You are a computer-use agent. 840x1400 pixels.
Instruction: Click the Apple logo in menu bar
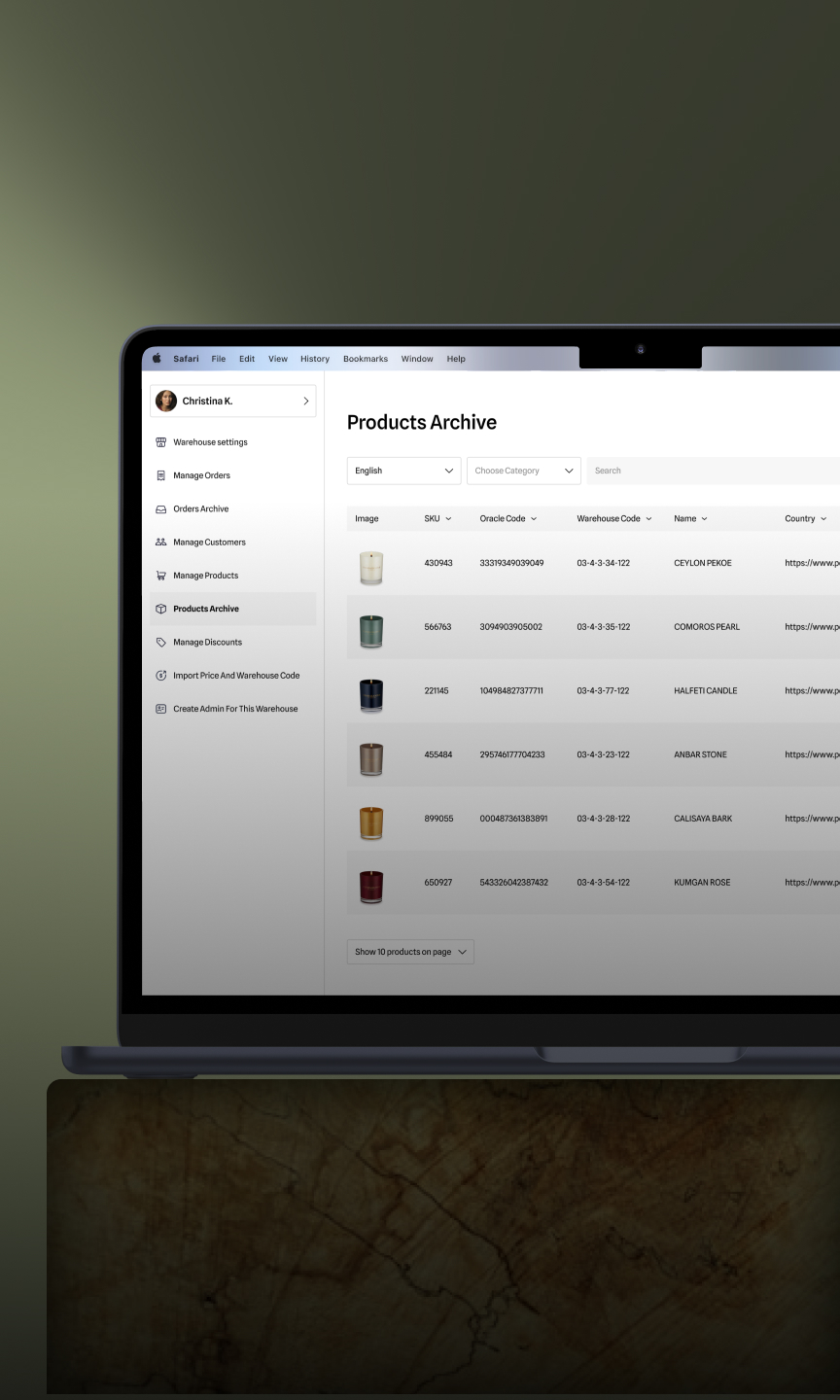pos(157,359)
